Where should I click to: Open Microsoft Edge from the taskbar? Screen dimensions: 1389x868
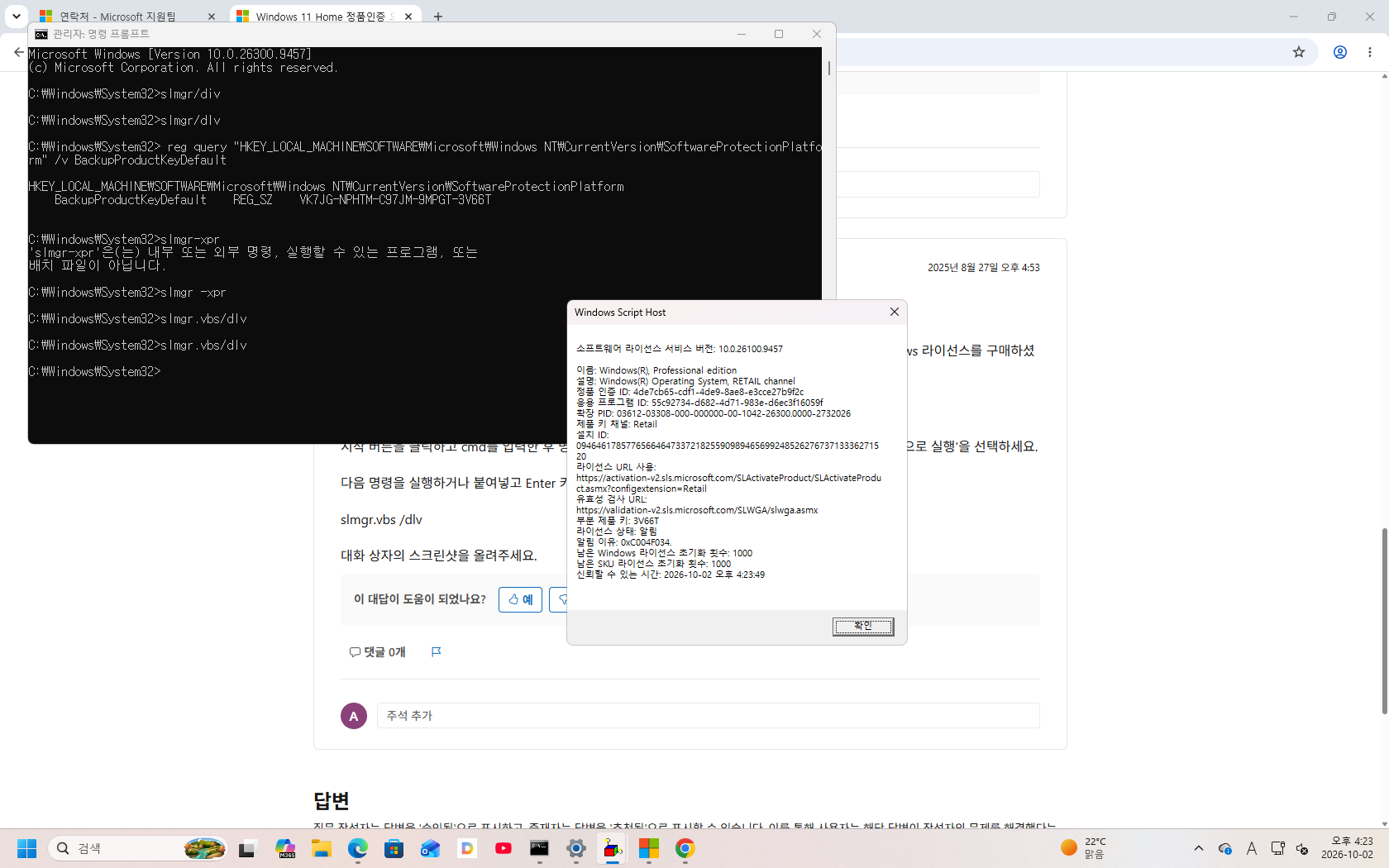click(358, 848)
